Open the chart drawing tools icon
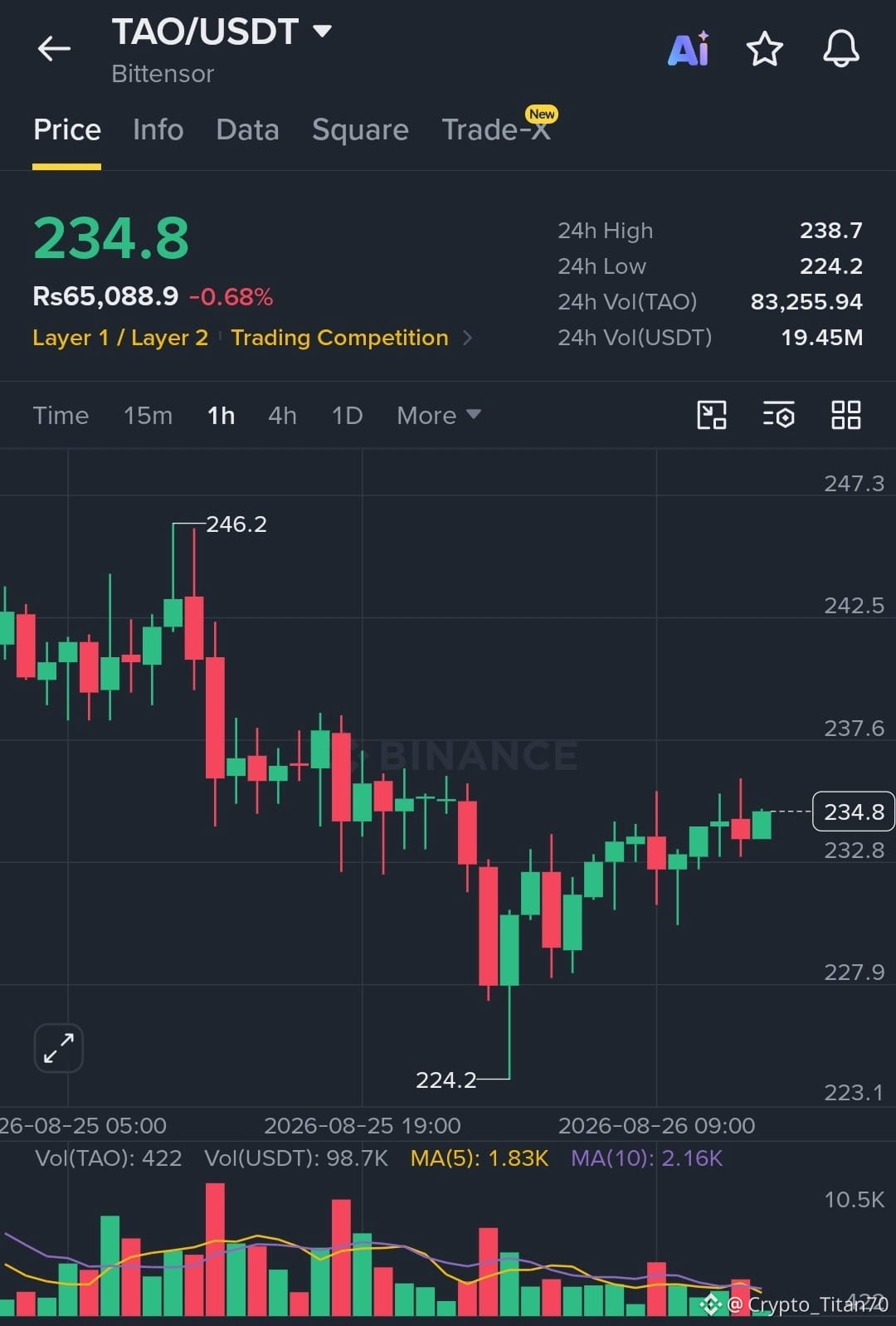Image resolution: width=896 pixels, height=1326 pixels. pos(712,415)
